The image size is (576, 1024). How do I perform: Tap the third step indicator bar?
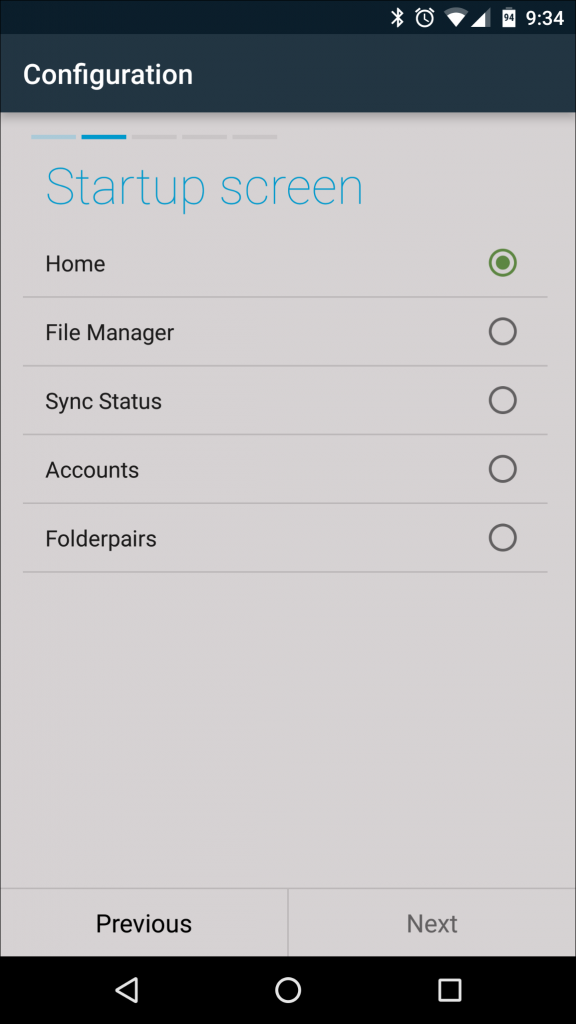pyautogui.click(x=153, y=137)
